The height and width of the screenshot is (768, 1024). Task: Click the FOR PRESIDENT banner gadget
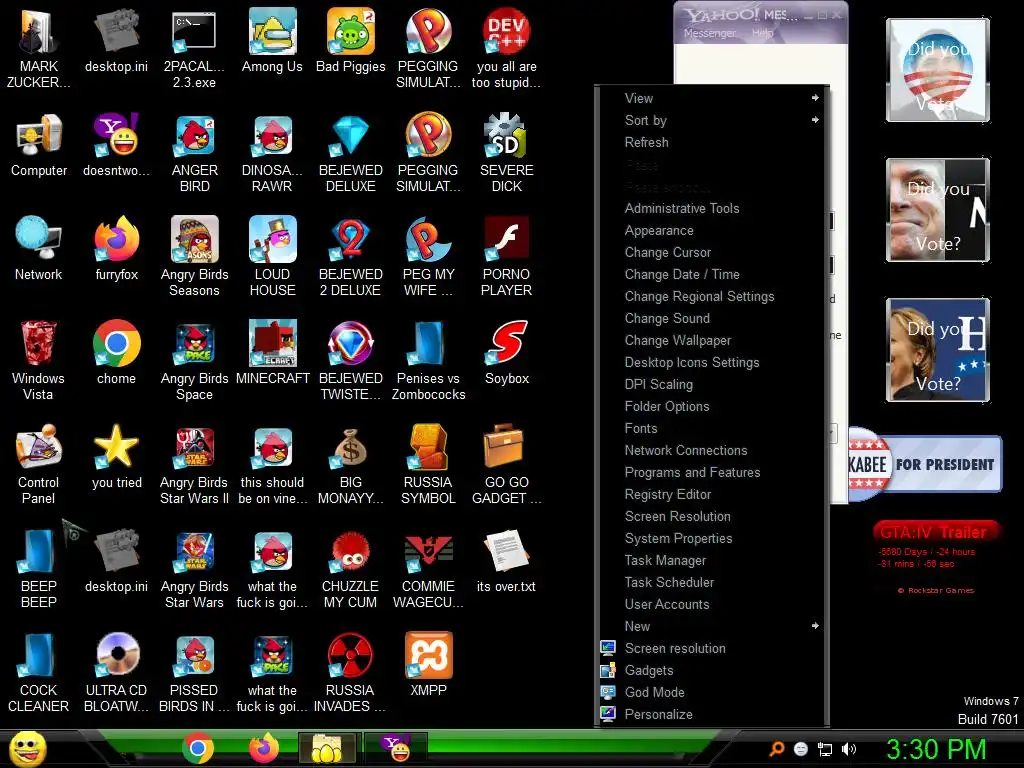tap(925, 464)
